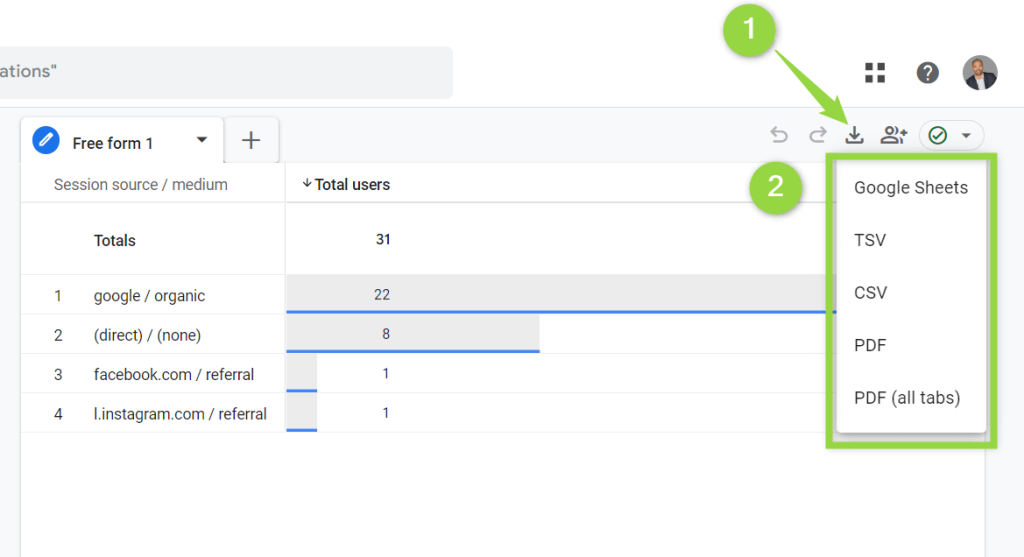1024x557 pixels.
Task: Click the redo arrow icon
Action: 817,135
